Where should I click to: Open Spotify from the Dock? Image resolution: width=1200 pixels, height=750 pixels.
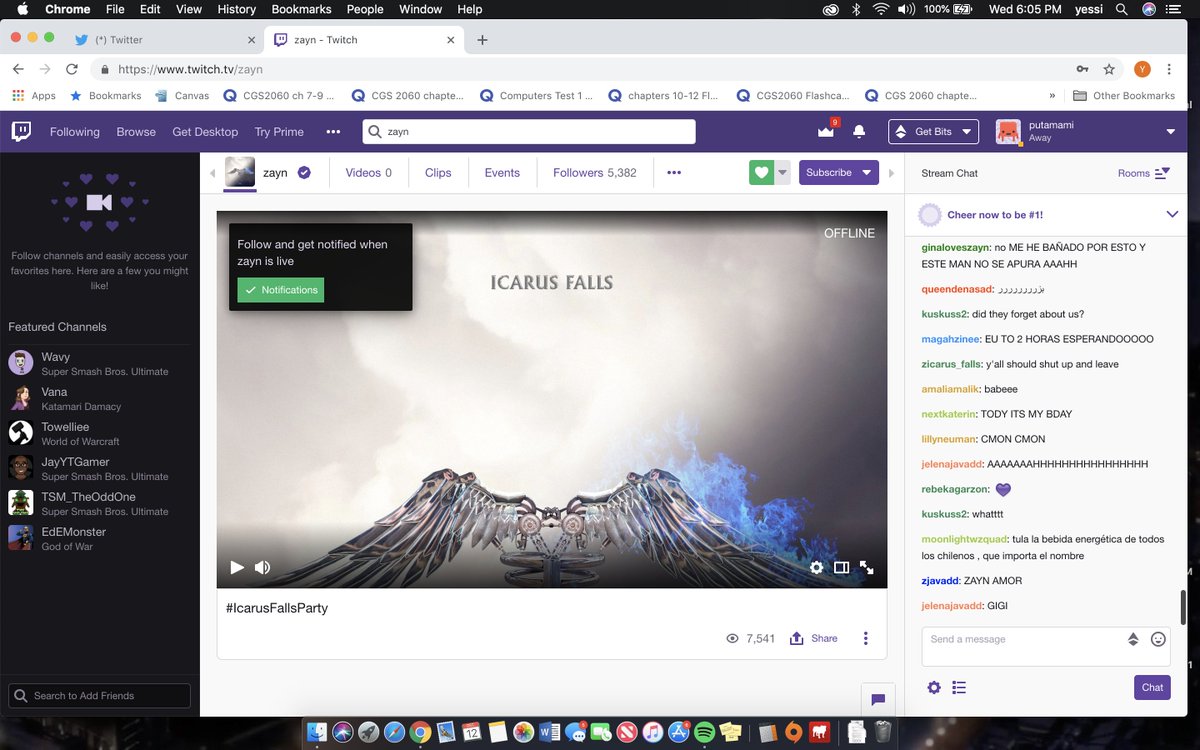pyautogui.click(x=703, y=732)
